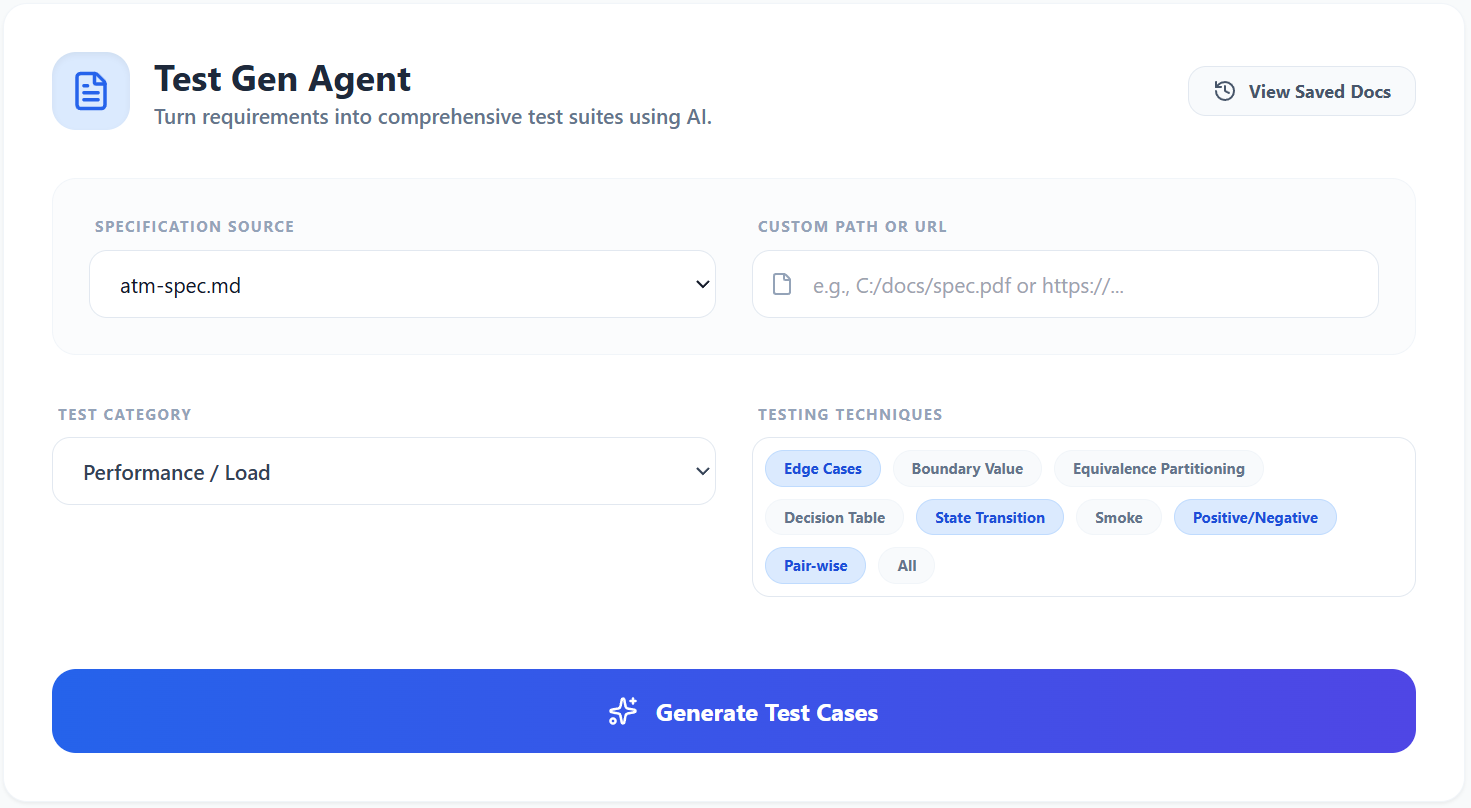Click the history clock icon in View Saved Docs
Image resolution: width=1471 pixels, height=808 pixels.
[x=1224, y=90]
